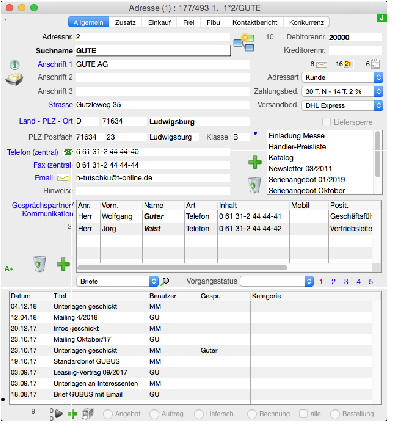
Task: Click the trash icon beside the mailing list
Action: [255, 185]
